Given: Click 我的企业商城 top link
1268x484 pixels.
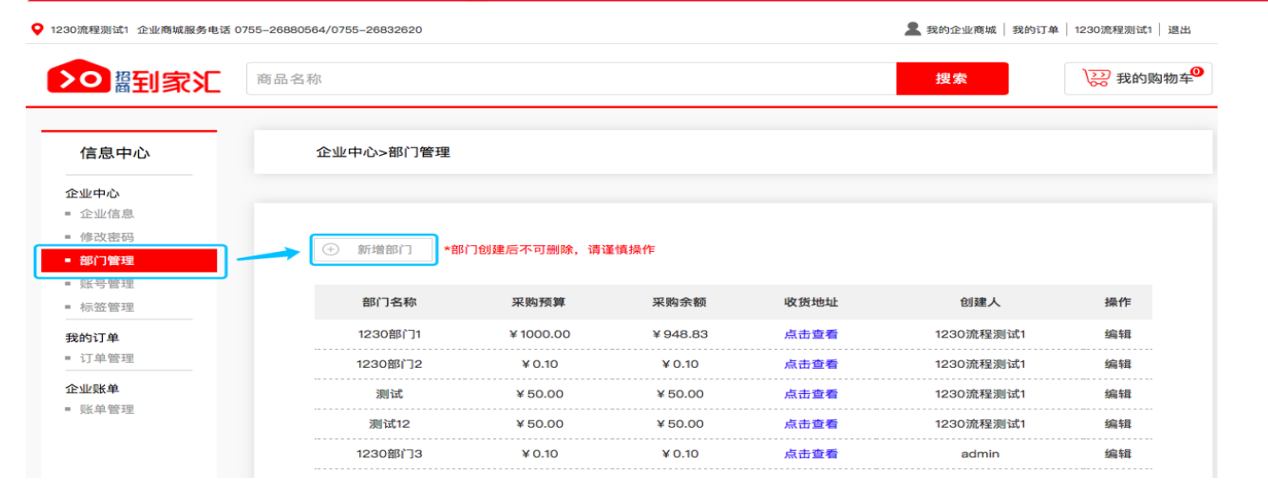Looking at the screenshot, I should coord(961,30).
